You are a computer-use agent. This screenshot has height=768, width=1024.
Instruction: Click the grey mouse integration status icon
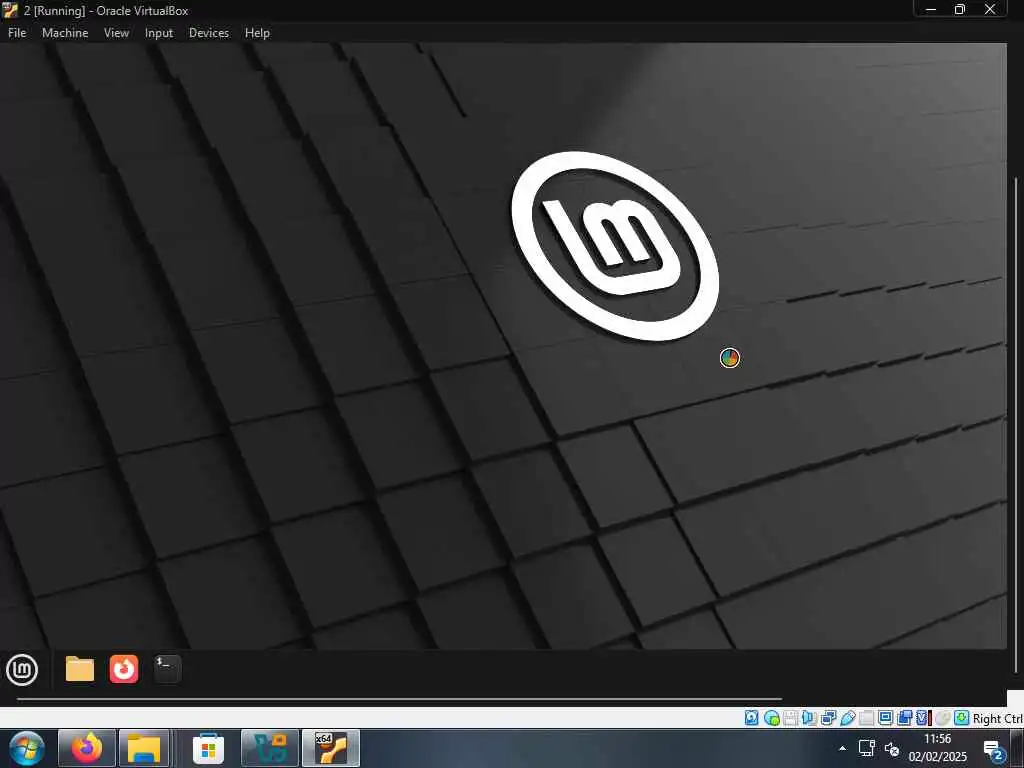(942, 718)
